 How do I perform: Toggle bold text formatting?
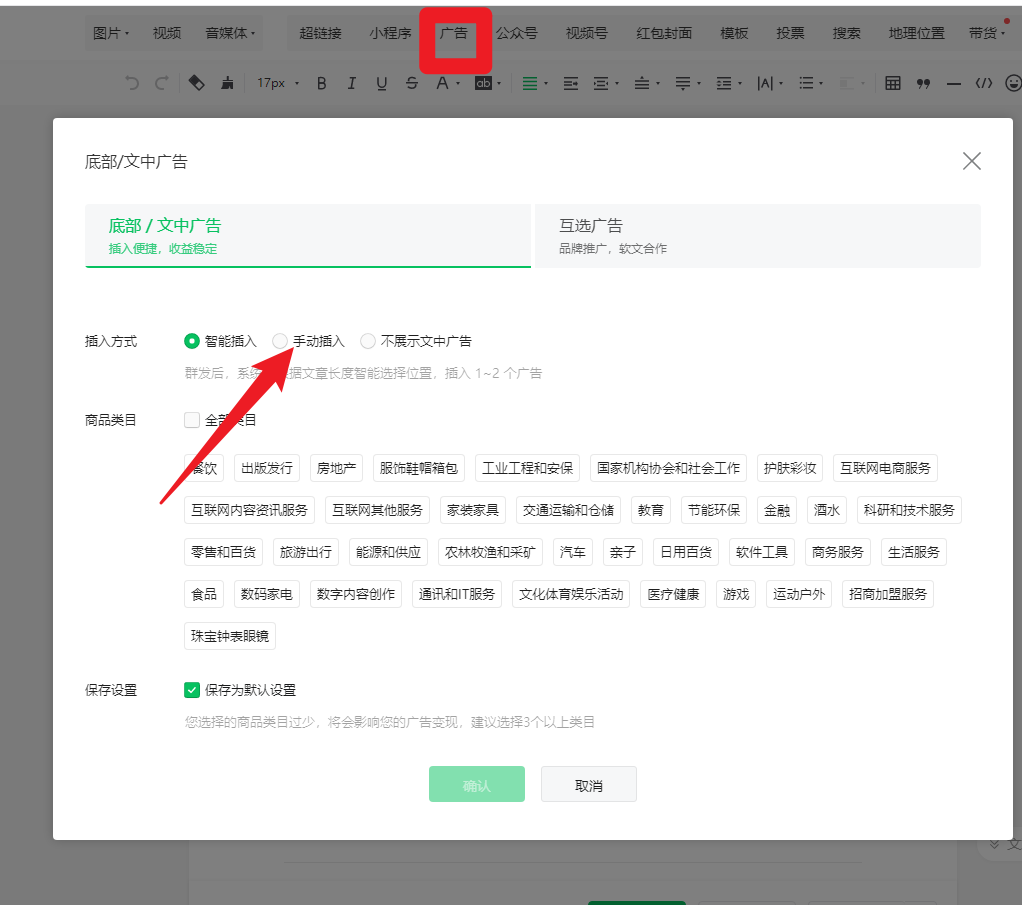point(321,83)
